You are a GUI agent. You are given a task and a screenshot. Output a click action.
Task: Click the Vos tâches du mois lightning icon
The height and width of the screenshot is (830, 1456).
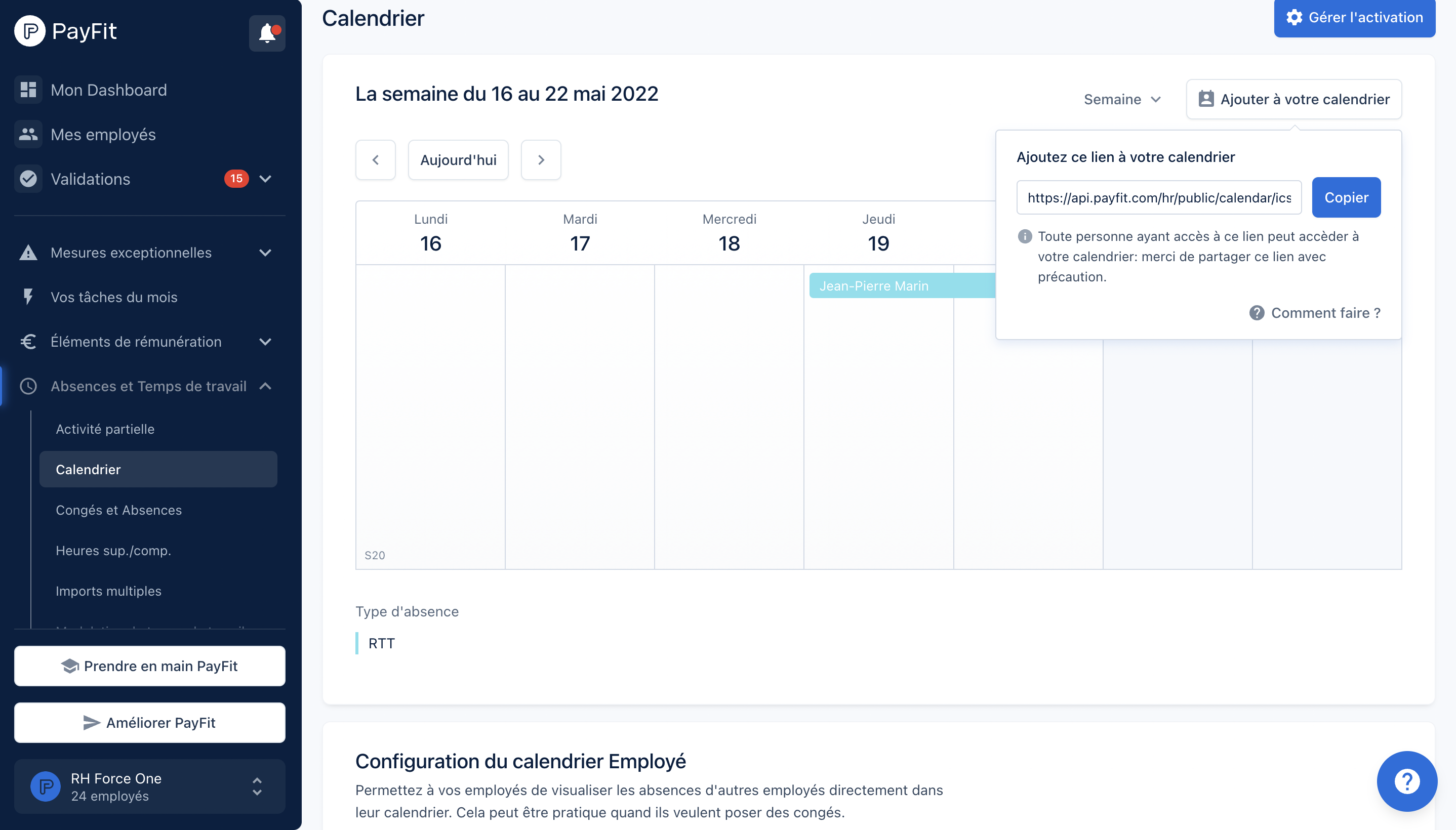click(28, 297)
